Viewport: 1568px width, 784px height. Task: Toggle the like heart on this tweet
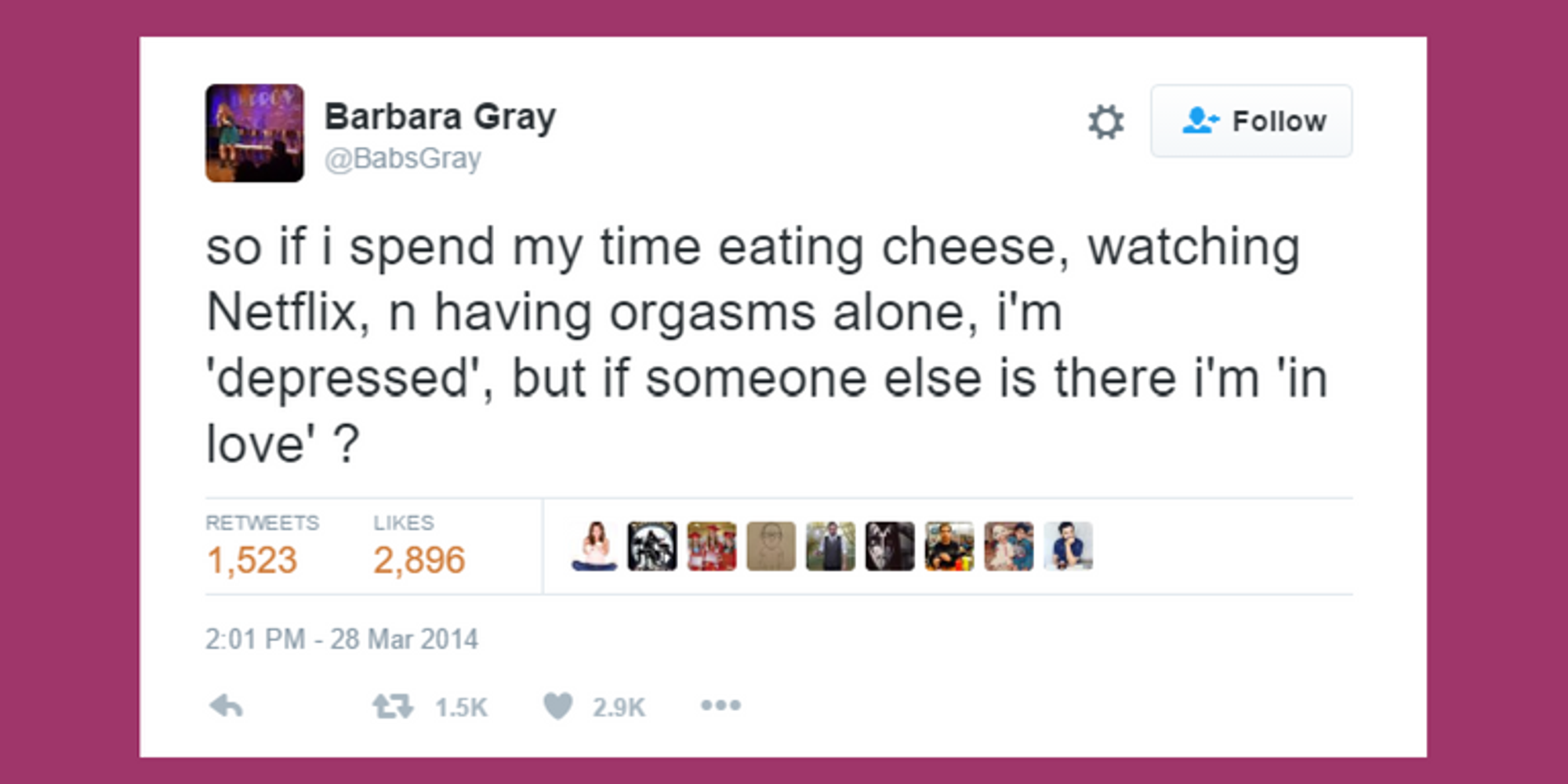[x=558, y=704]
